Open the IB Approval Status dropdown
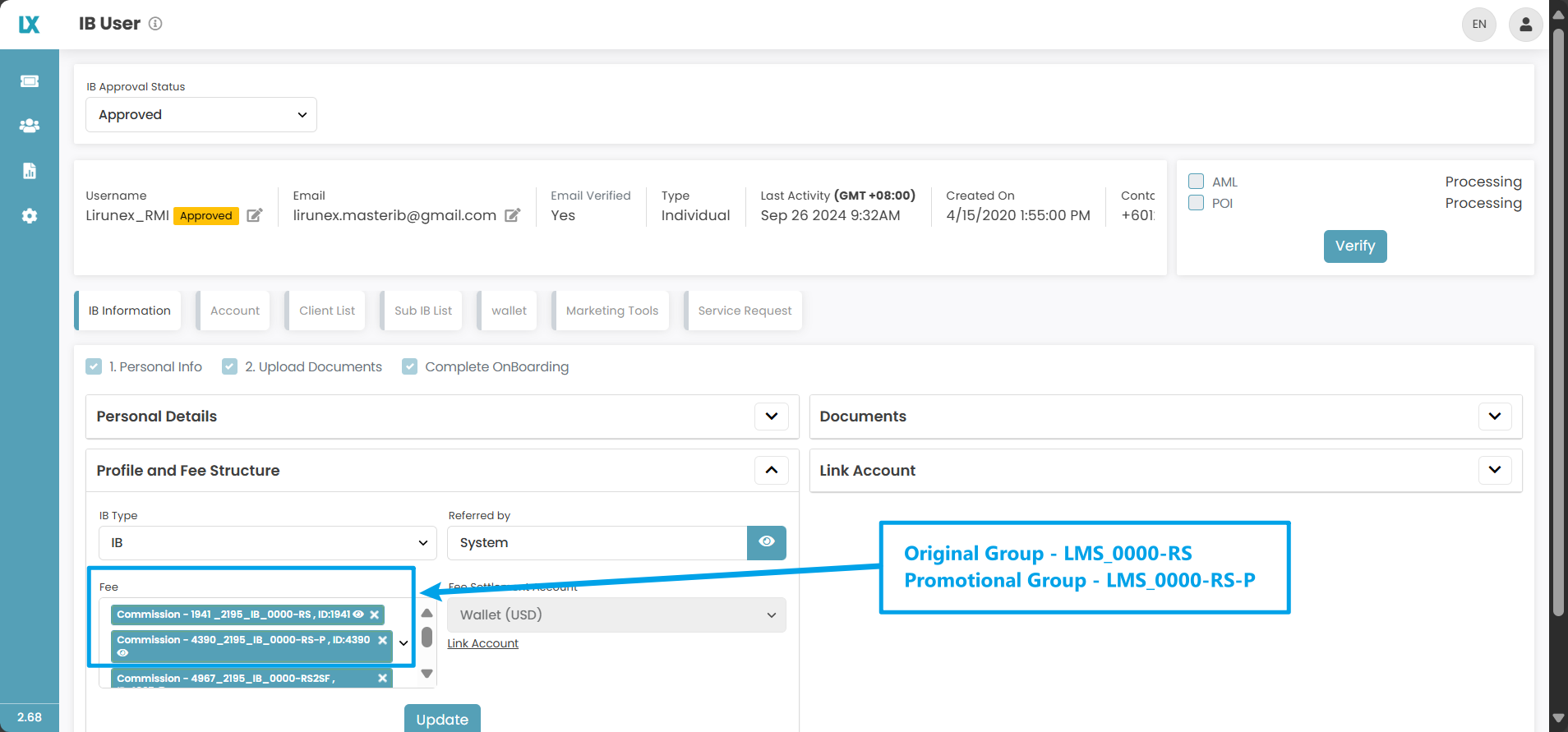1568x732 pixels. tap(201, 115)
